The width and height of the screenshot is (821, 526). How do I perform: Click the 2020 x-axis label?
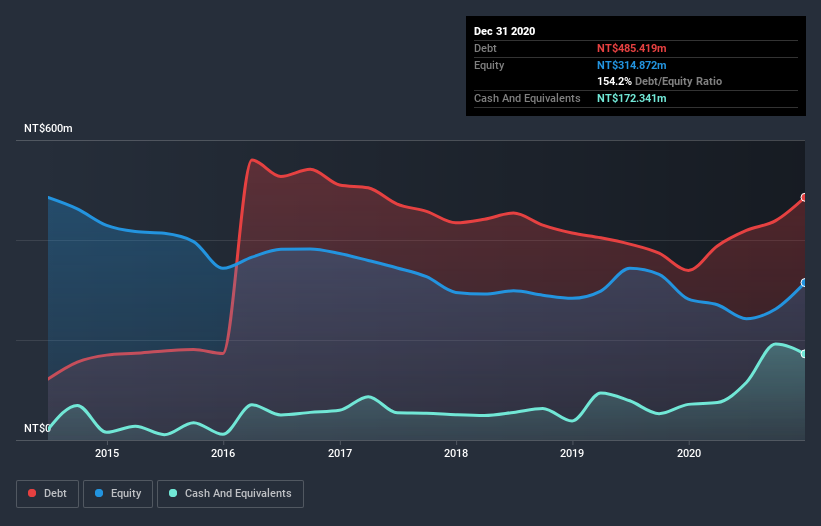(689, 453)
